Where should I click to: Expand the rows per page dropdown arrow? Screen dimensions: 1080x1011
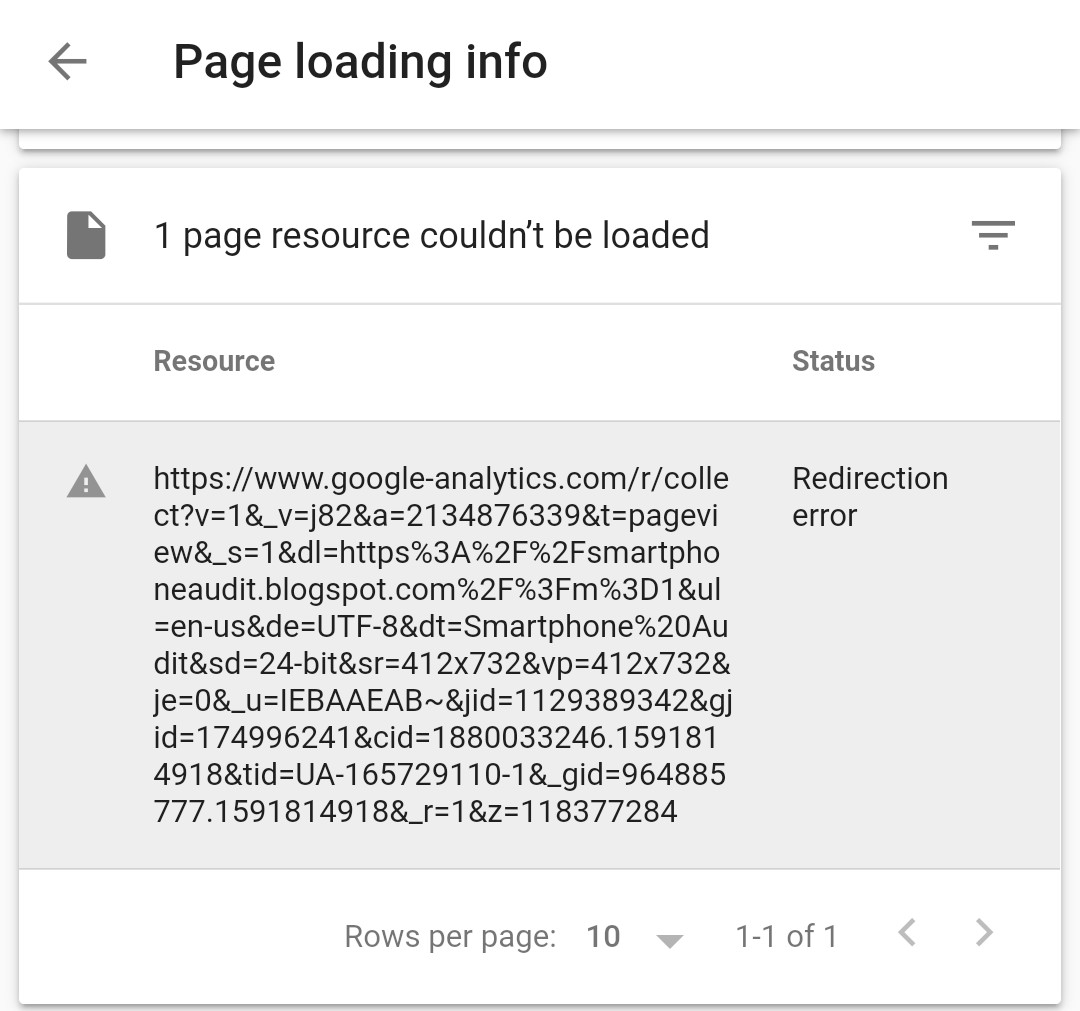click(x=669, y=938)
